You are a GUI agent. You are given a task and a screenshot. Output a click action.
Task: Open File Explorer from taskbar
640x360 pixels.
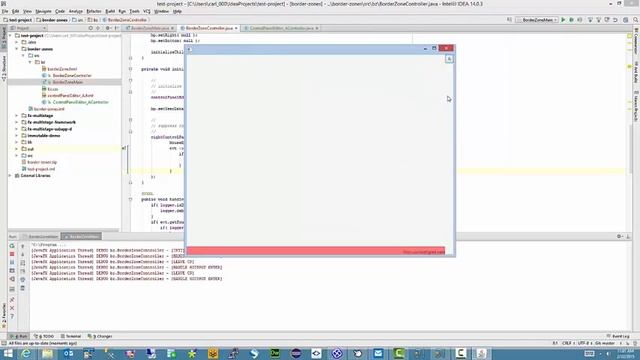(x=47, y=353)
